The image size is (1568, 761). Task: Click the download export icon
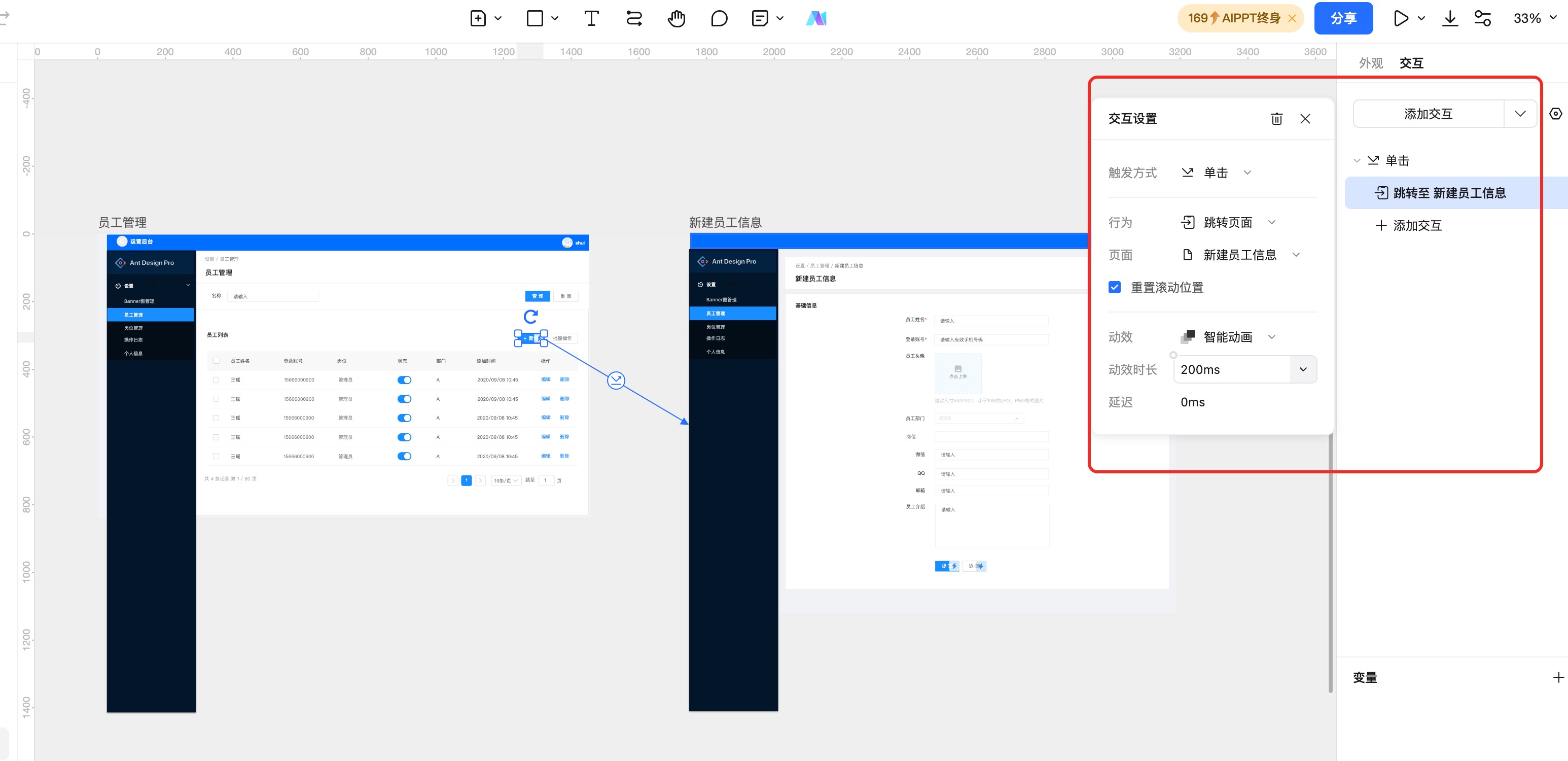pyautogui.click(x=1450, y=18)
